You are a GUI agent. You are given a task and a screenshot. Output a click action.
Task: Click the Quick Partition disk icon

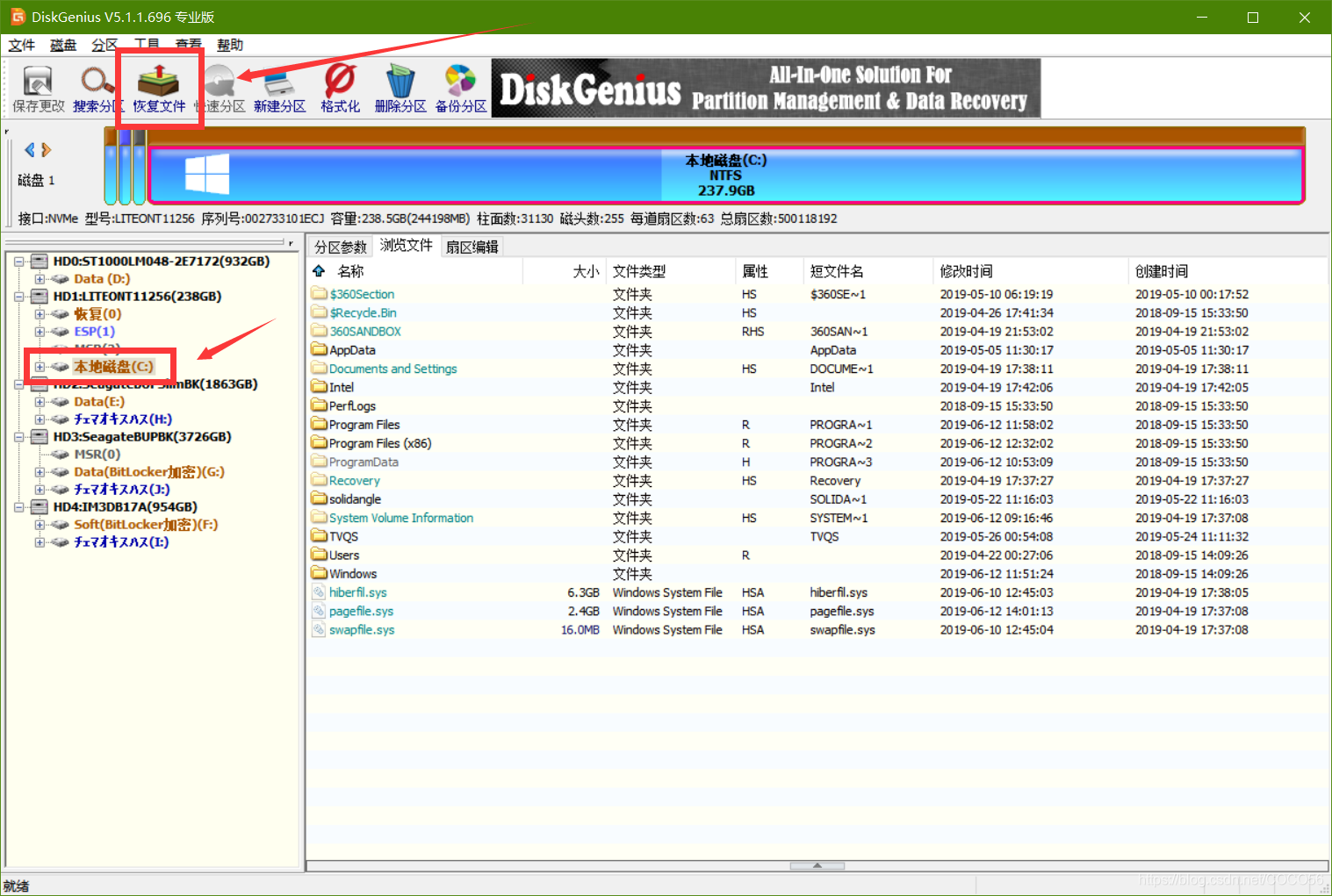pyautogui.click(x=220, y=81)
